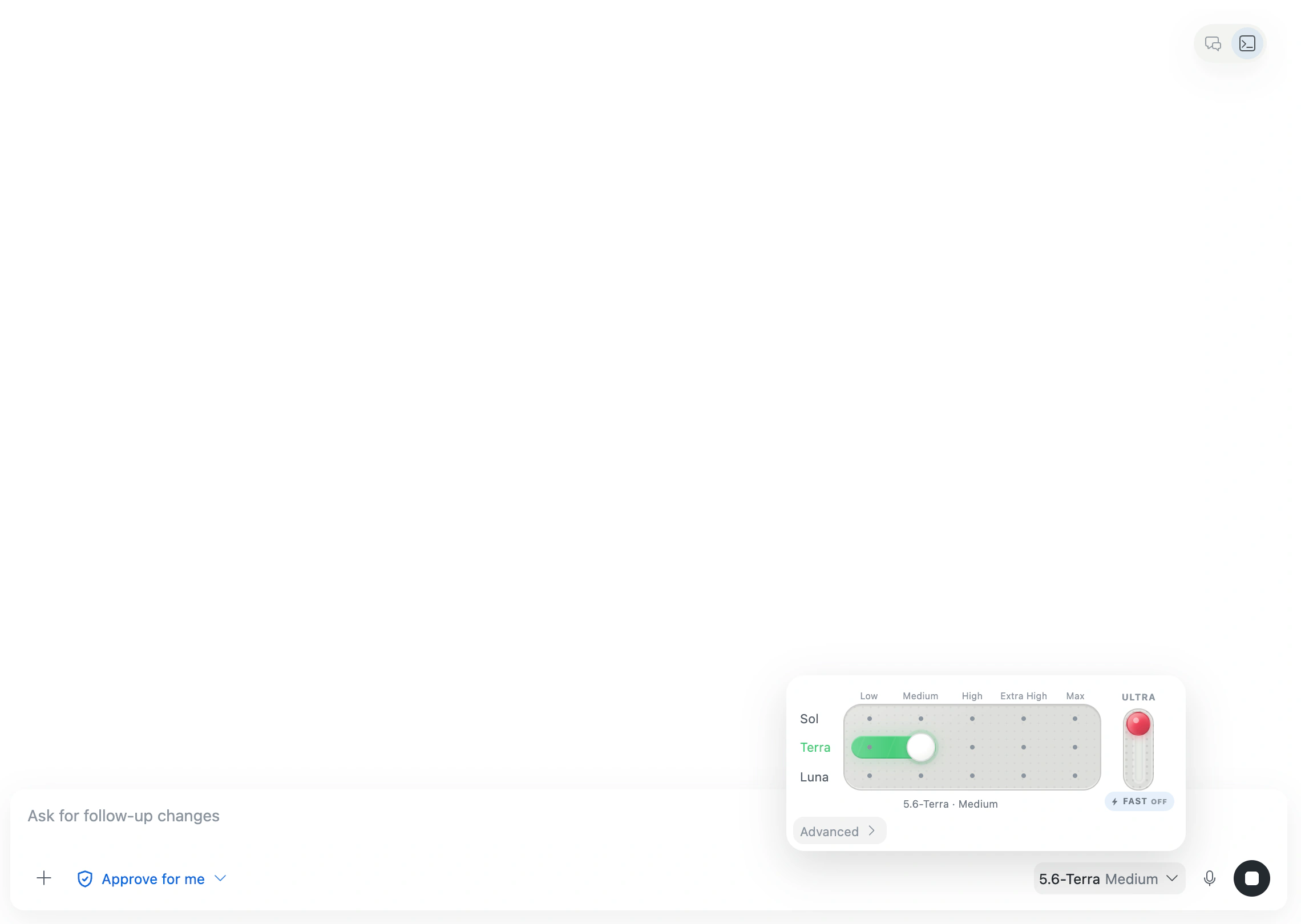This screenshot has height=924, width=1301.
Task: Expand the Advanced section
Action: (839, 831)
